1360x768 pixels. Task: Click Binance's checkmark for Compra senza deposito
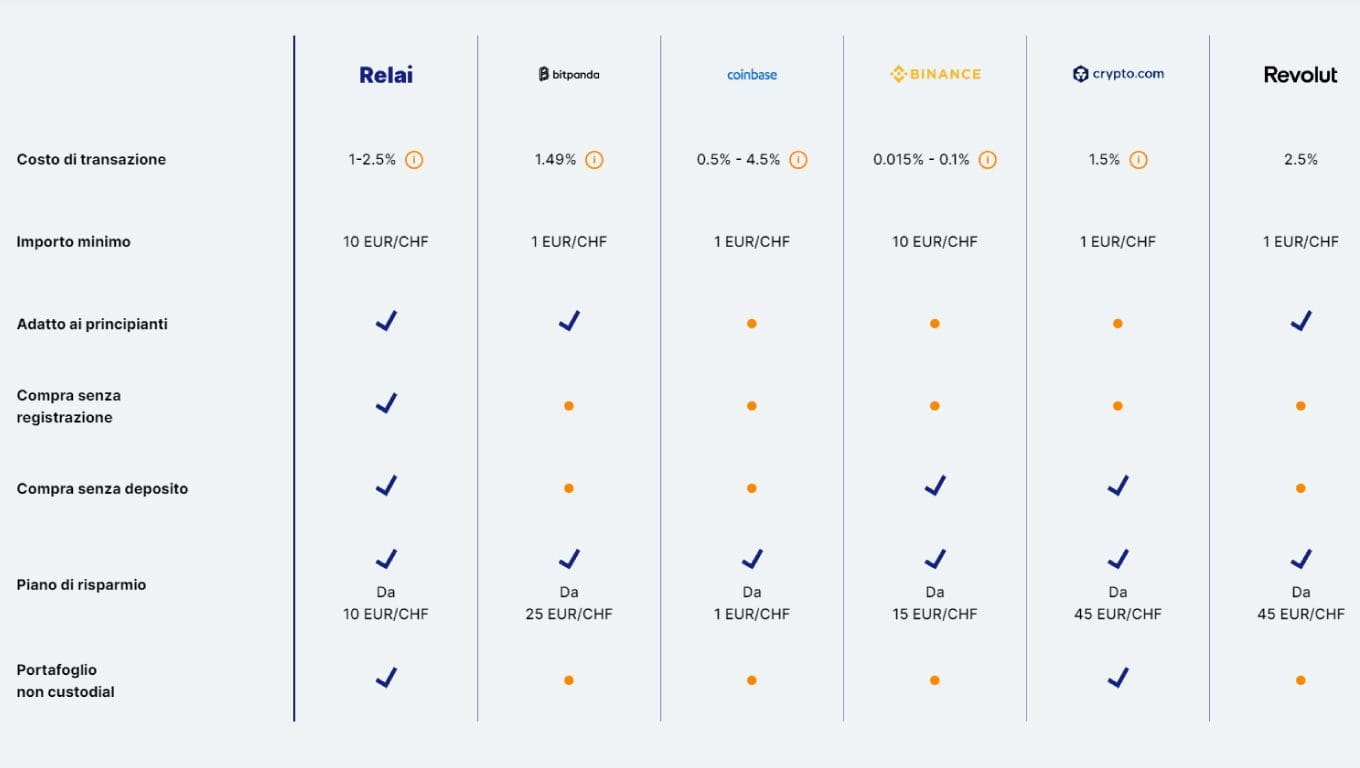(x=935, y=486)
